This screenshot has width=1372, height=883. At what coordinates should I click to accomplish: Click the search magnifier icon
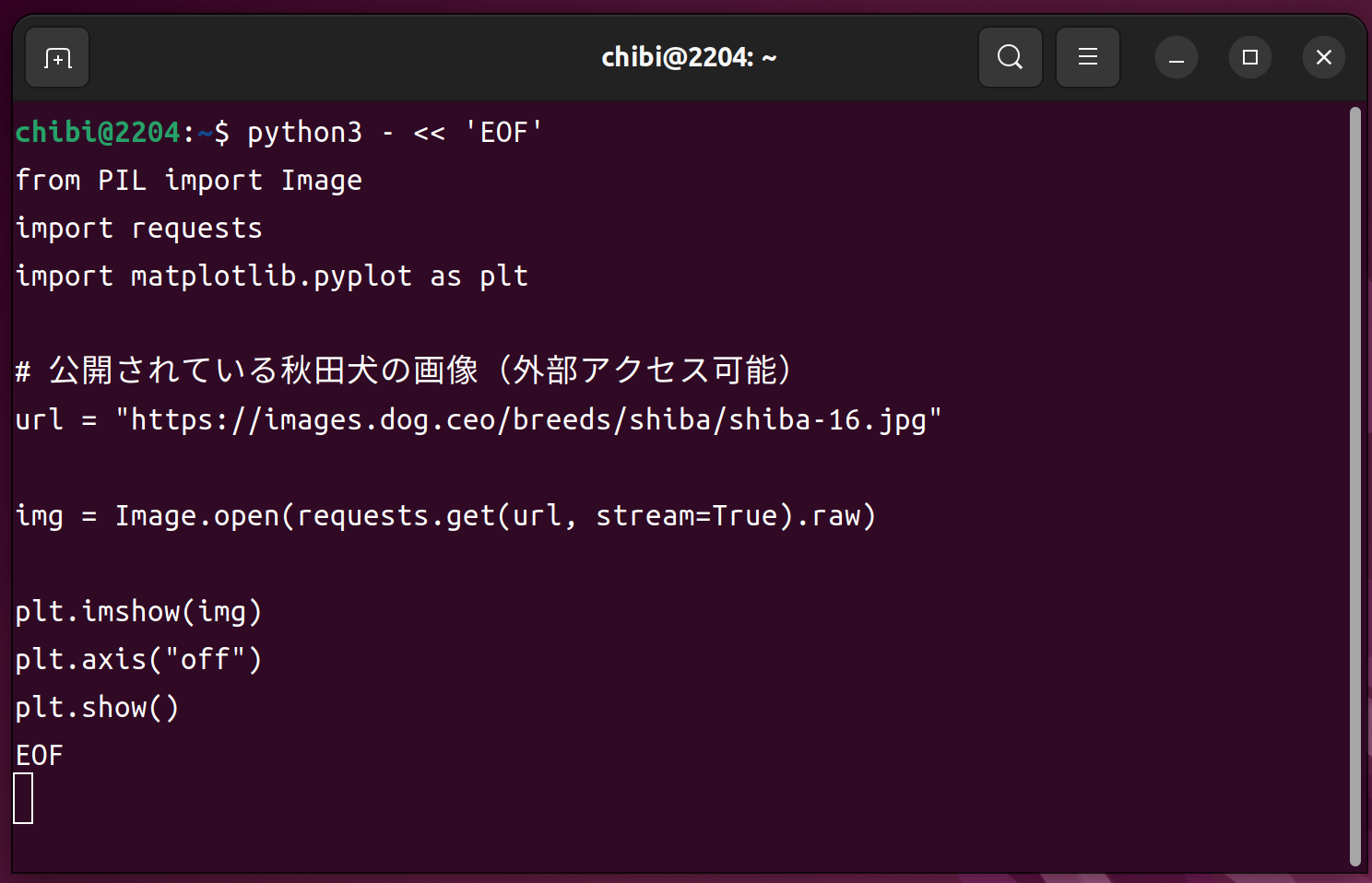pyautogui.click(x=1010, y=58)
